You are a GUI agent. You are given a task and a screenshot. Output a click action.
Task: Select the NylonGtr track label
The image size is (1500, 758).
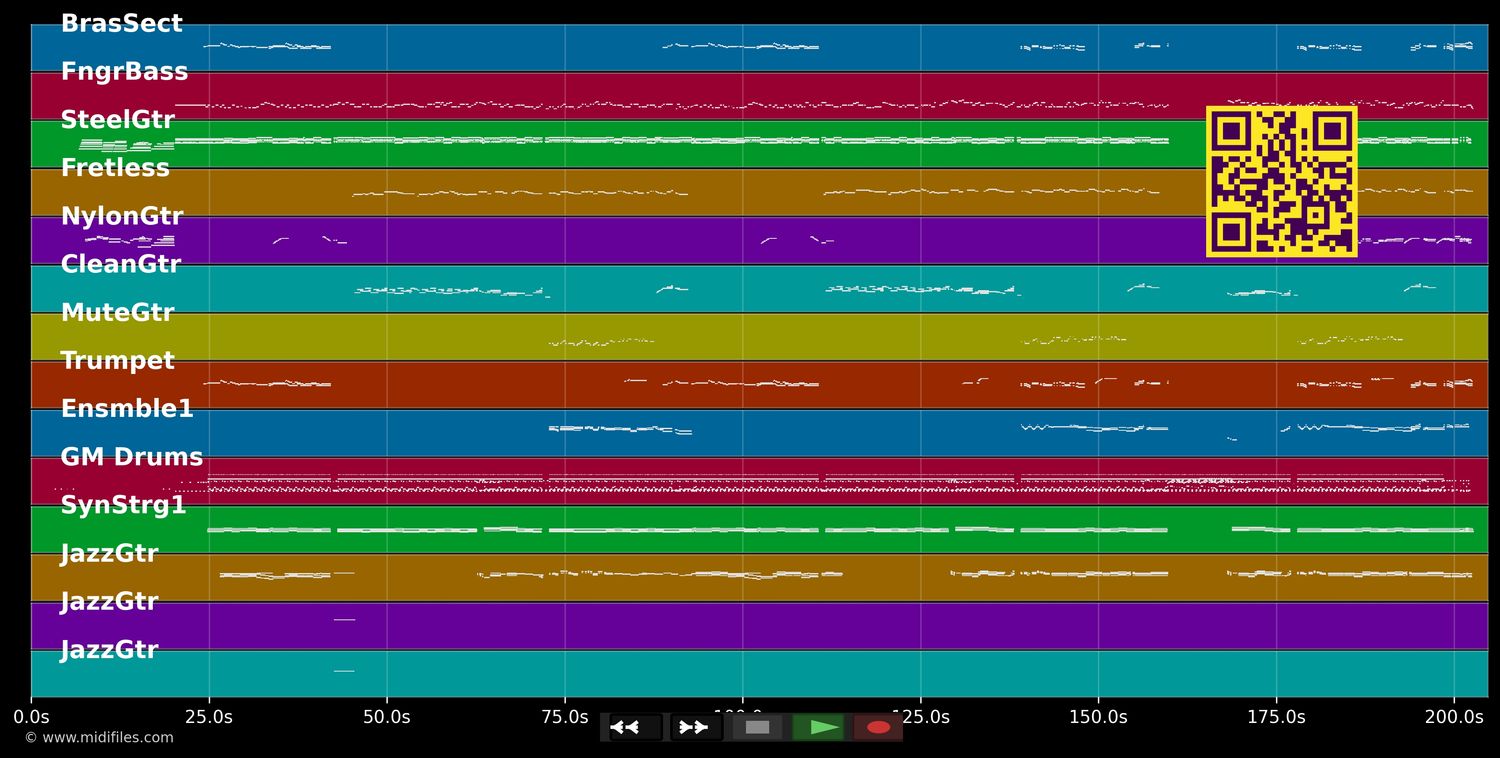[122, 216]
